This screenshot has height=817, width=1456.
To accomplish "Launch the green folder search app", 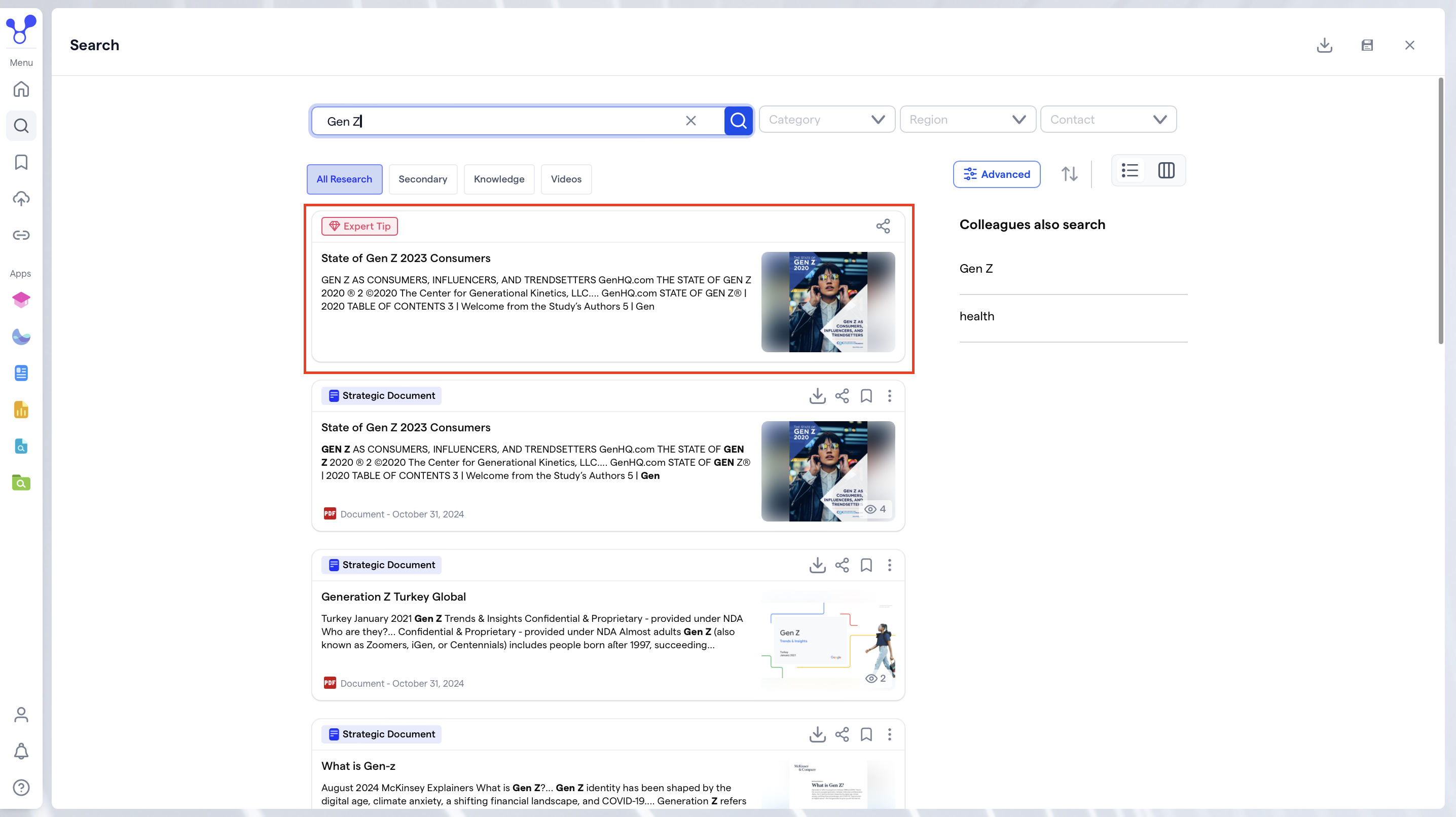I will (x=21, y=482).
